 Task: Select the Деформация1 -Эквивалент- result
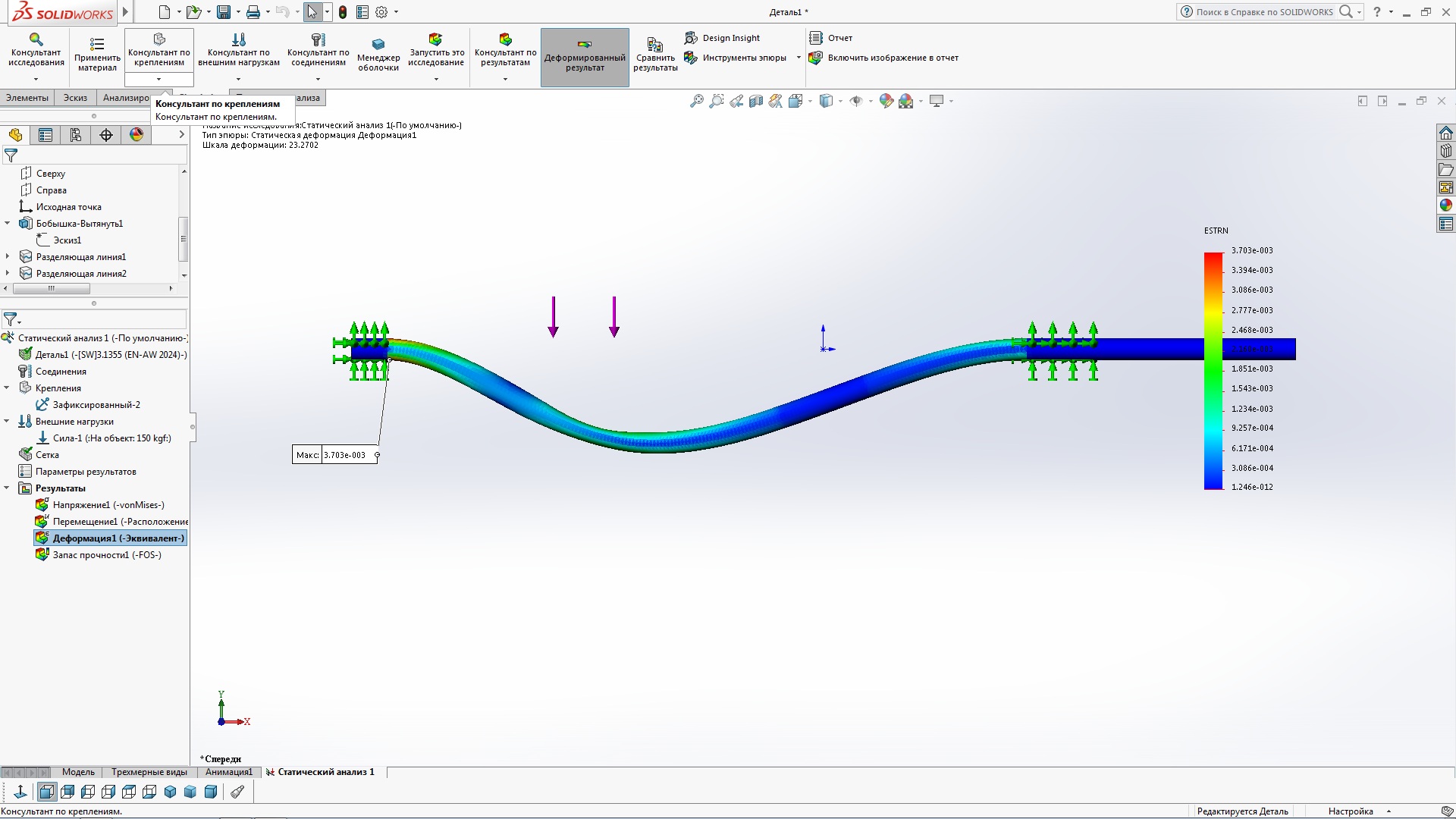pos(118,537)
